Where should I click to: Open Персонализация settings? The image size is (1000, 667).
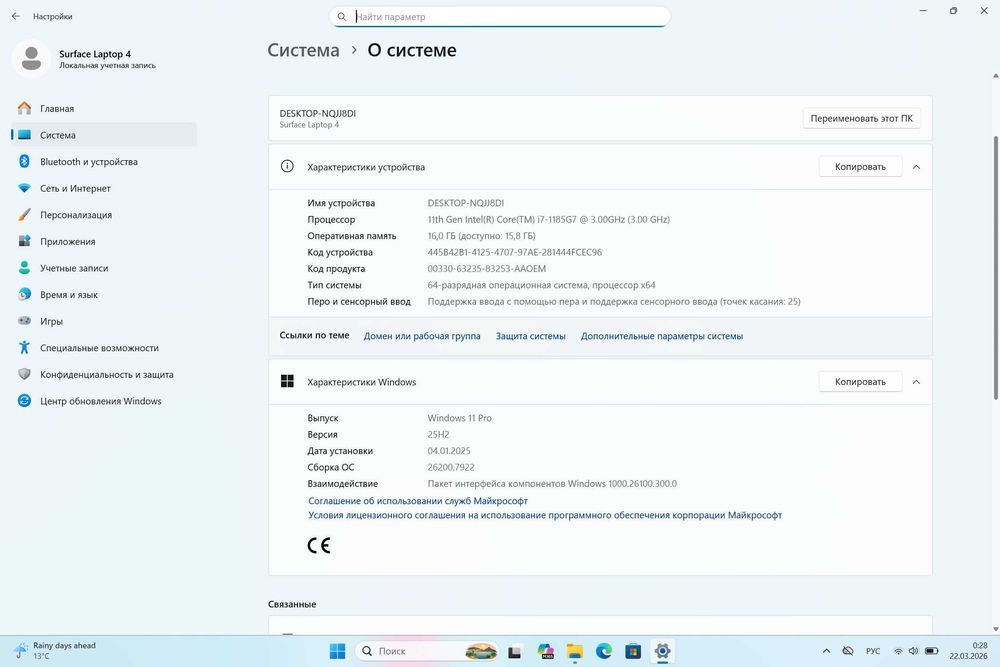[104, 215]
